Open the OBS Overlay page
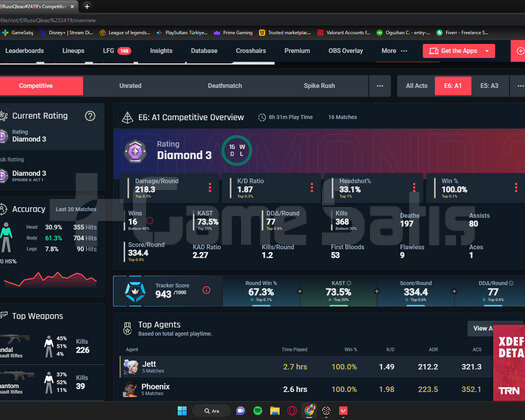 click(346, 51)
